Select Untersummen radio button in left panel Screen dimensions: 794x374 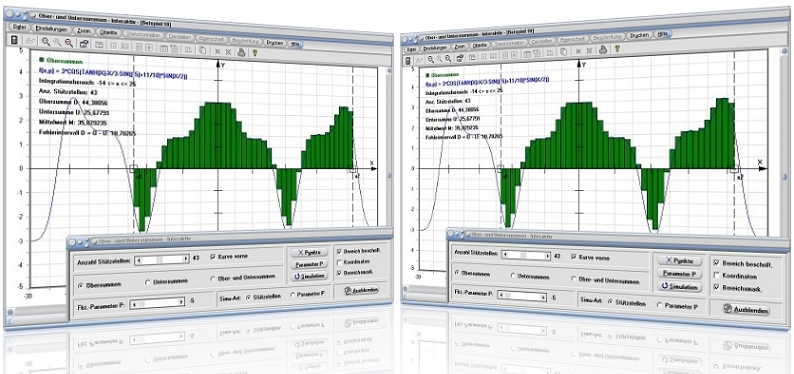click(148, 282)
